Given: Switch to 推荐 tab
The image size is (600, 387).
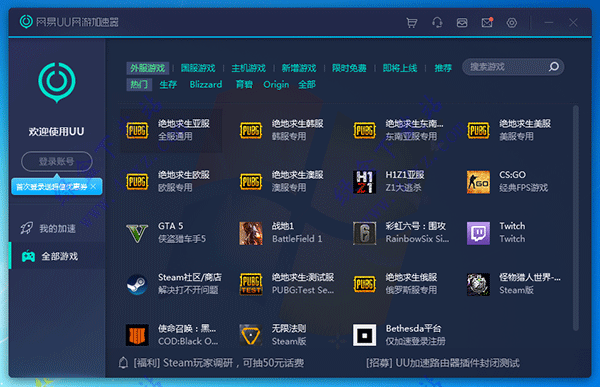Looking at the screenshot, I should (x=443, y=68).
